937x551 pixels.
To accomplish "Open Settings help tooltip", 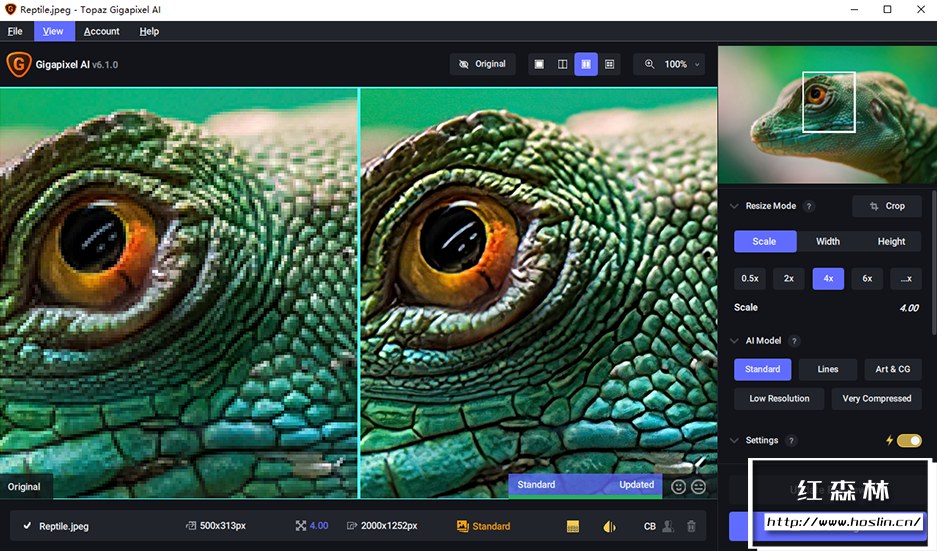I will (x=791, y=440).
